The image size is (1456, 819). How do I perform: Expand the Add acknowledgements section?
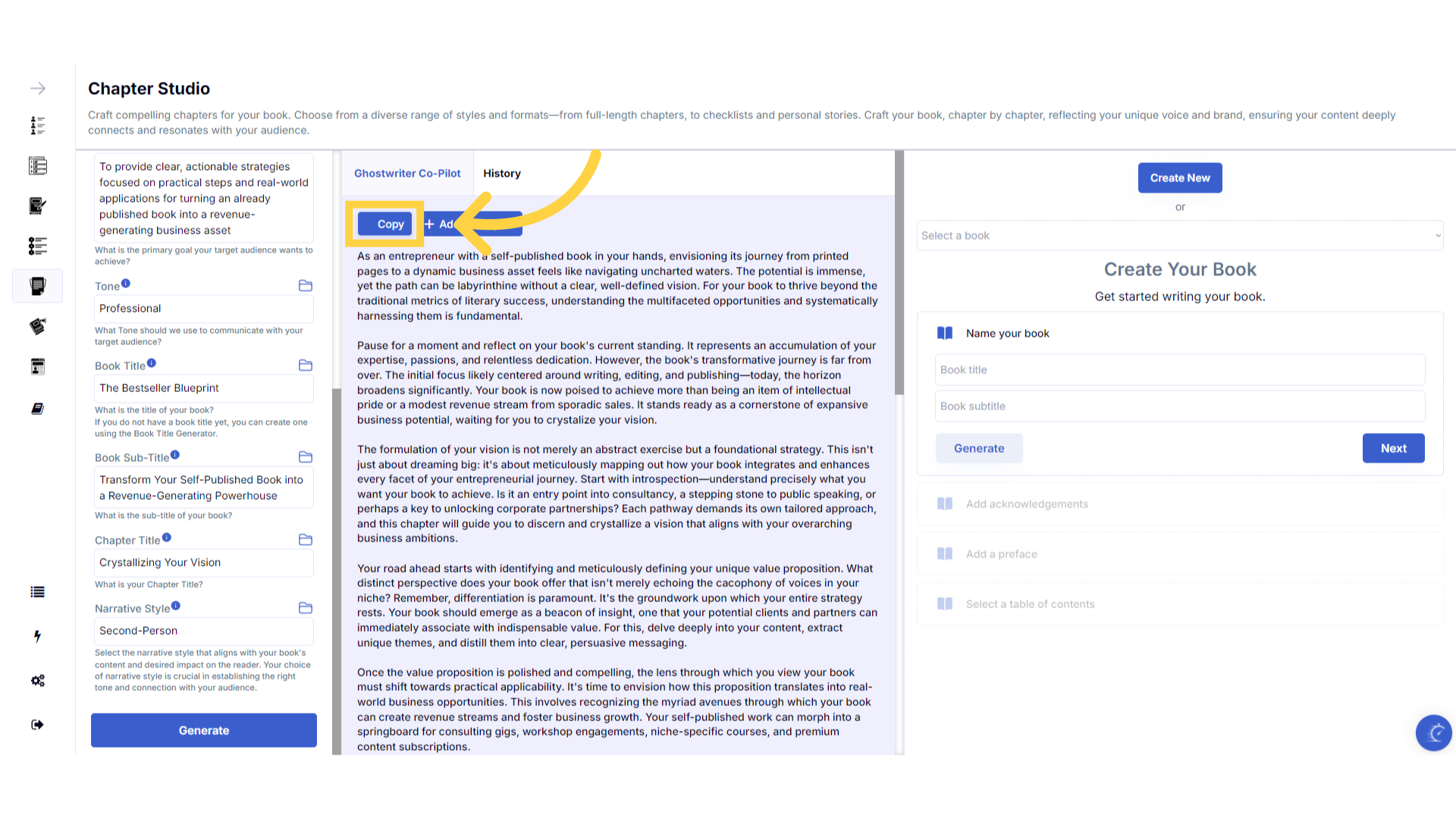1027,504
